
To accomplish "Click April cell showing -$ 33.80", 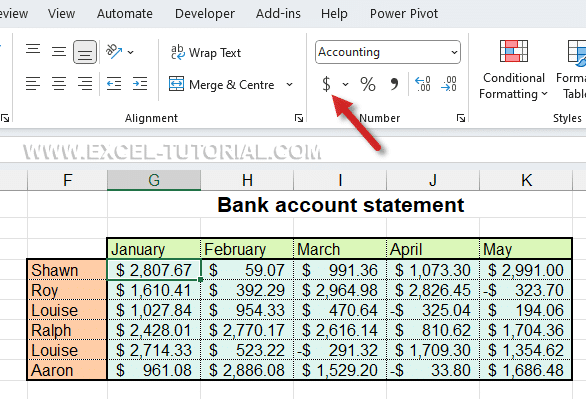I will point(433,370).
